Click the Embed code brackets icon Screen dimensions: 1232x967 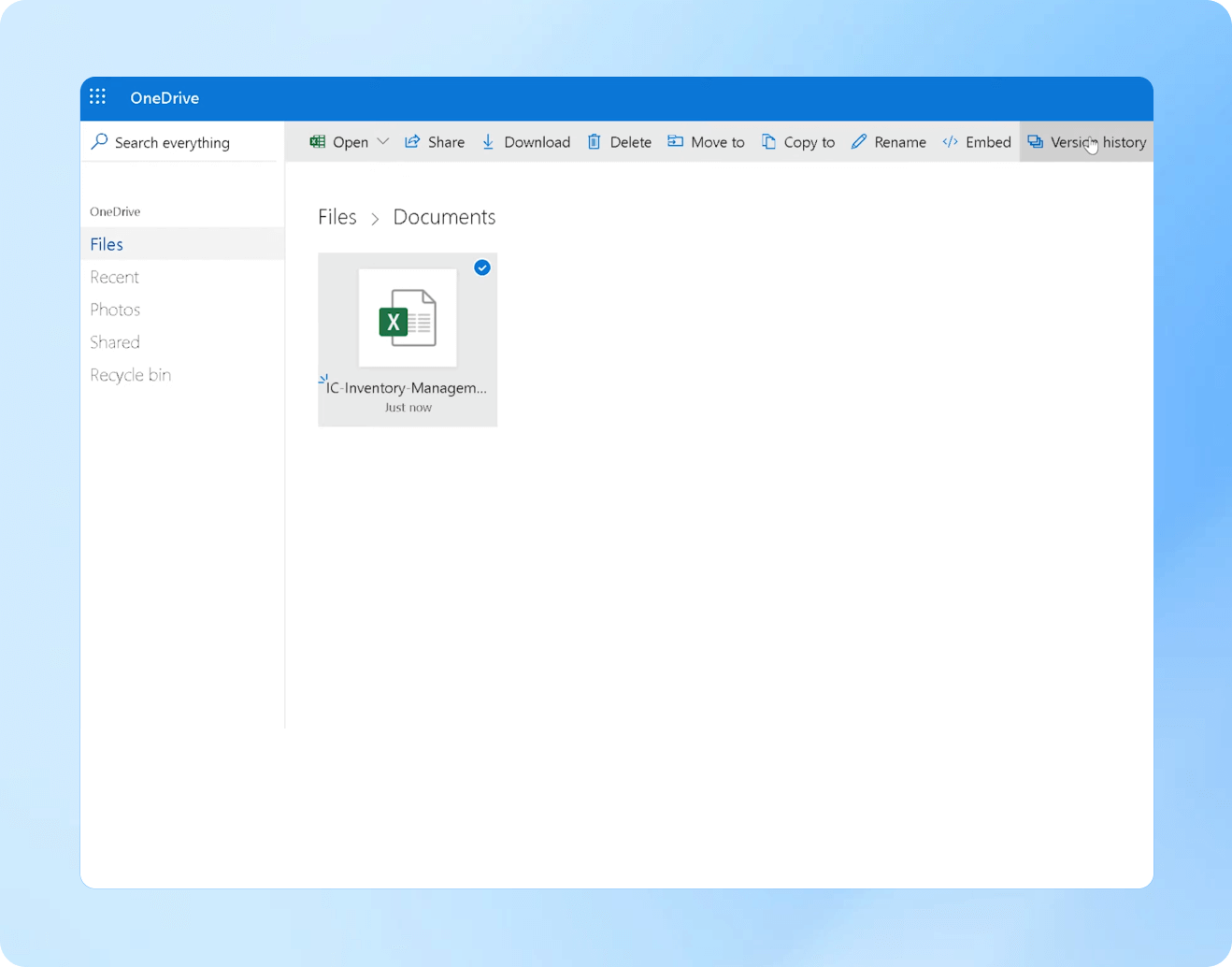click(949, 141)
